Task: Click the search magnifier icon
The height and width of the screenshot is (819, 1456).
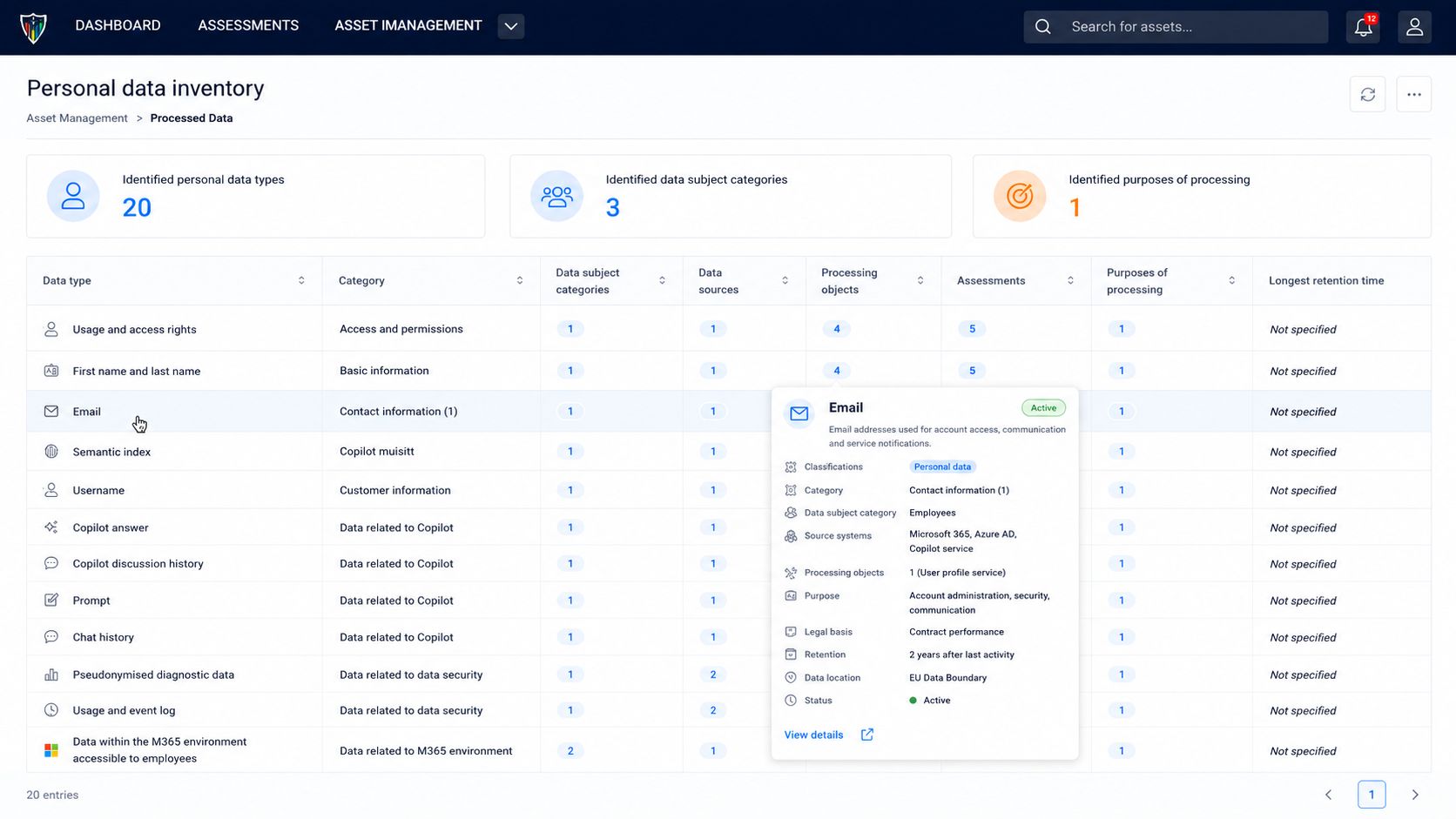Action: [1043, 27]
